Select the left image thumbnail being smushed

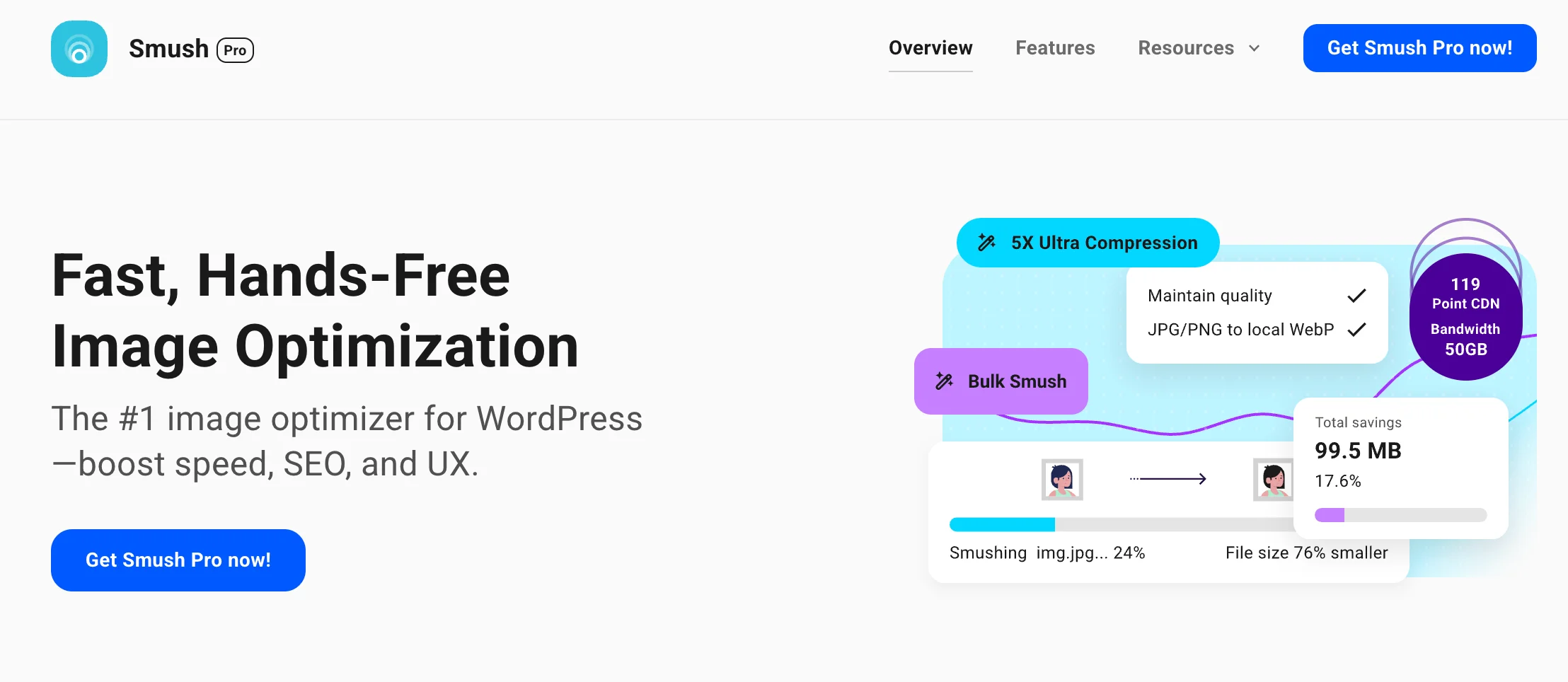tap(1061, 478)
